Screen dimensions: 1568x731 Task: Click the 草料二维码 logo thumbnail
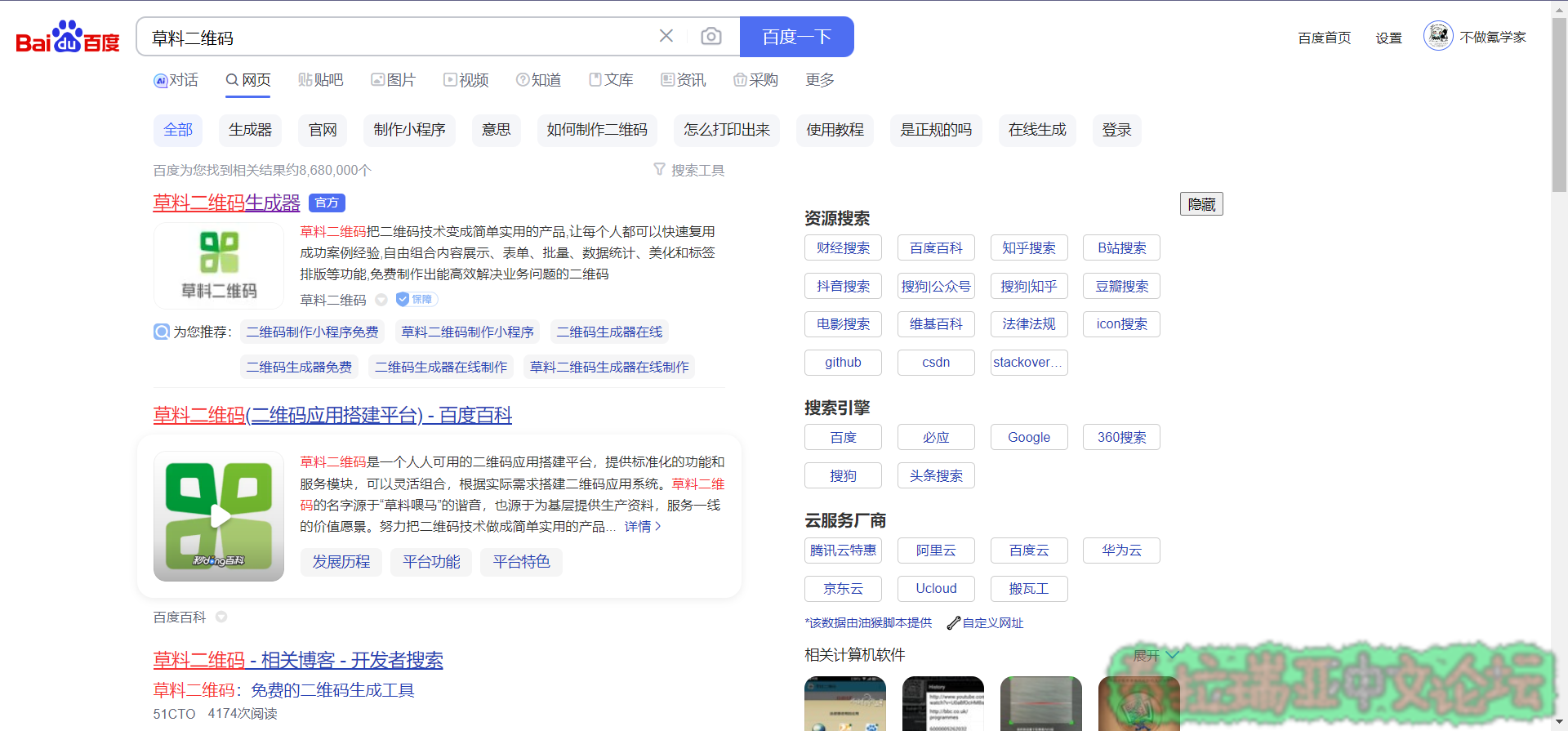[x=219, y=265]
